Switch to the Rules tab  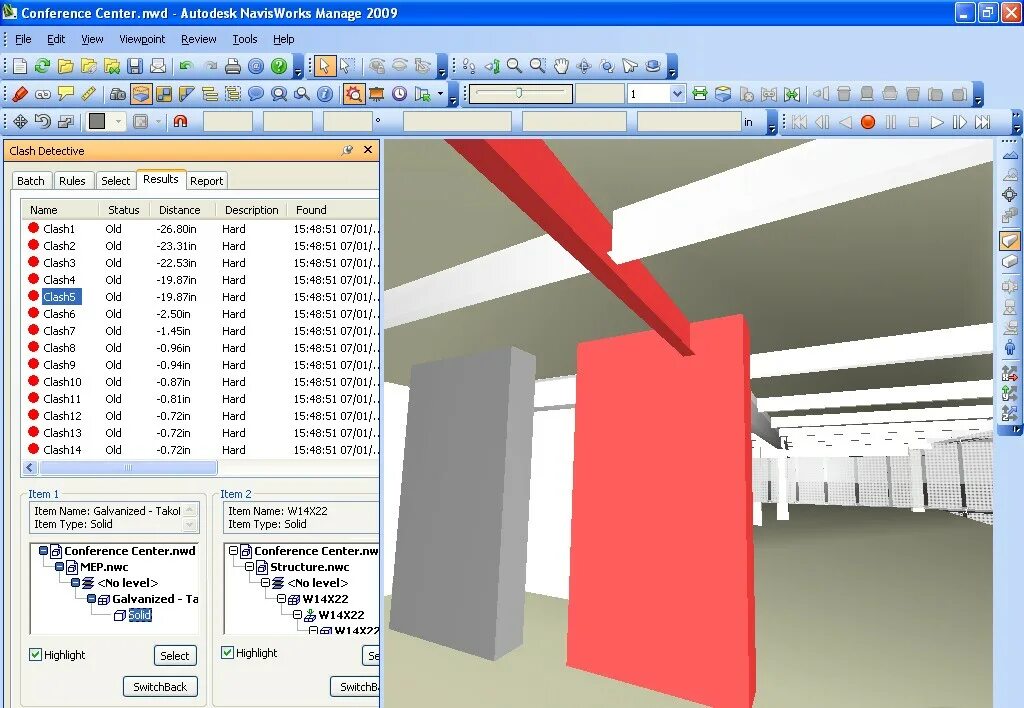pos(72,181)
